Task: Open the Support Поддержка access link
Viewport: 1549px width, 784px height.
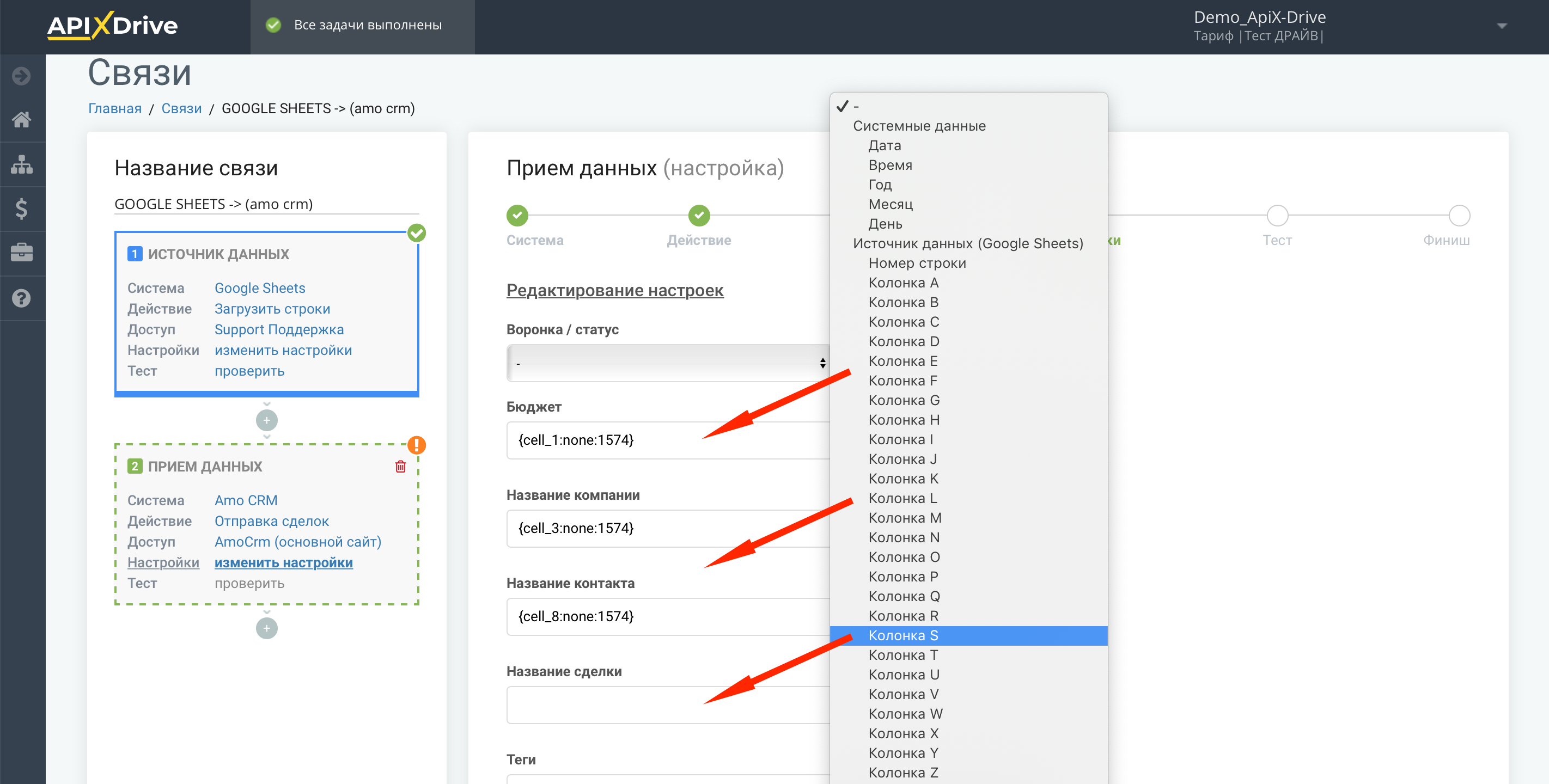Action: [279, 330]
